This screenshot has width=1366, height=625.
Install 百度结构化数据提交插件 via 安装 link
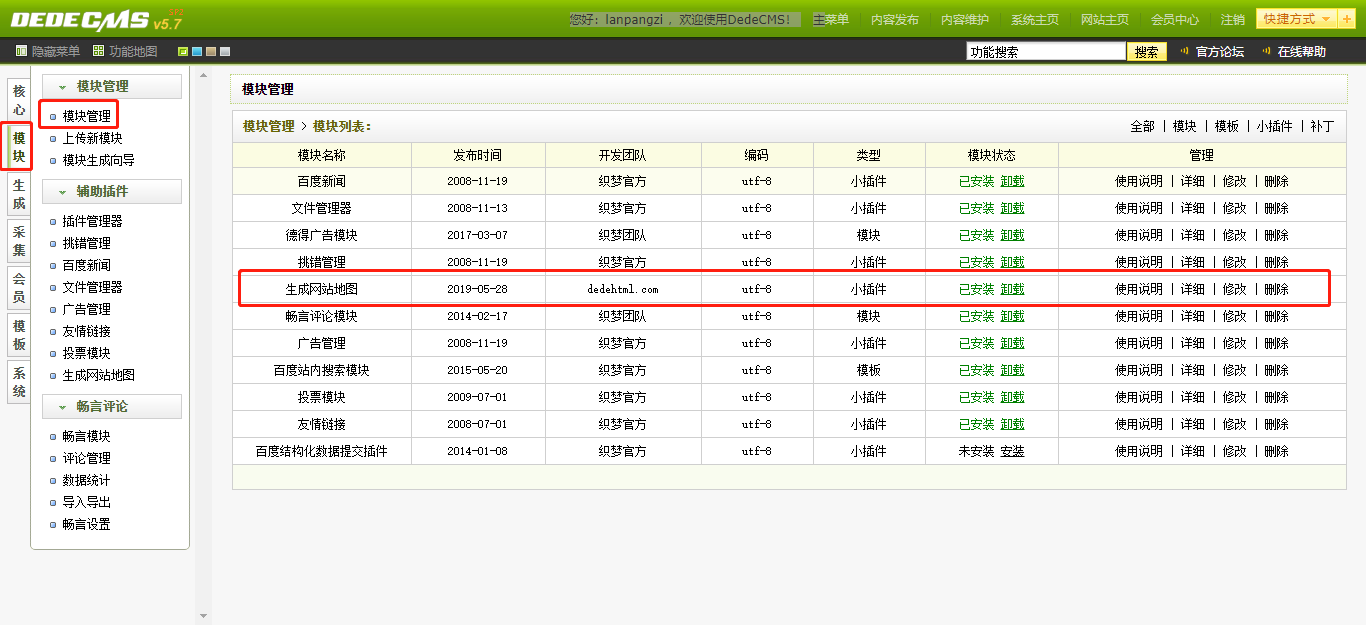click(1013, 451)
